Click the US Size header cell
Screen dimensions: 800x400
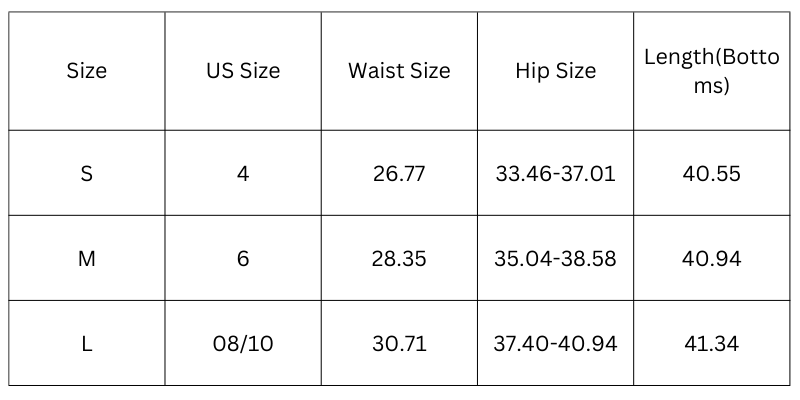[243, 71]
